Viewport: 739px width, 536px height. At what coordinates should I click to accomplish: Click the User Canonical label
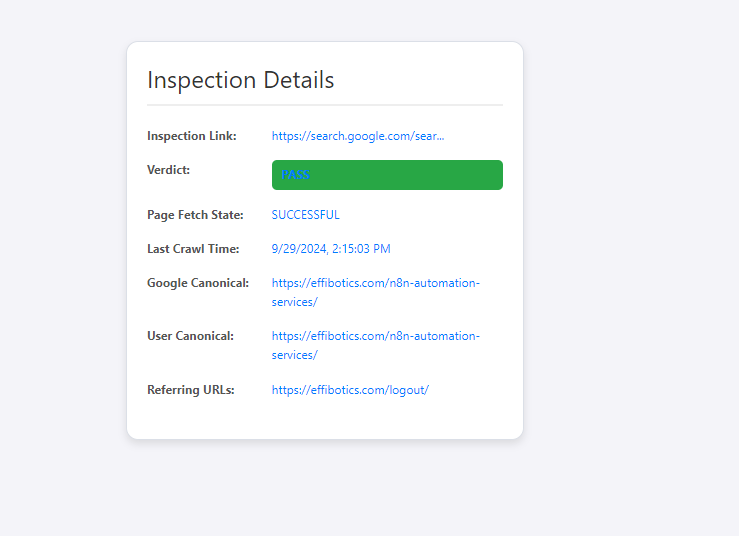[x=190, y=336]
